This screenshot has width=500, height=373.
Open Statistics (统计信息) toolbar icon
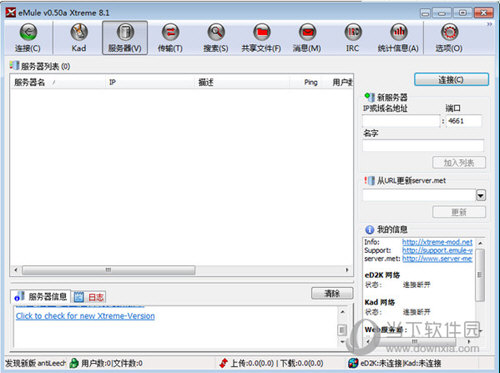point(398,38)
